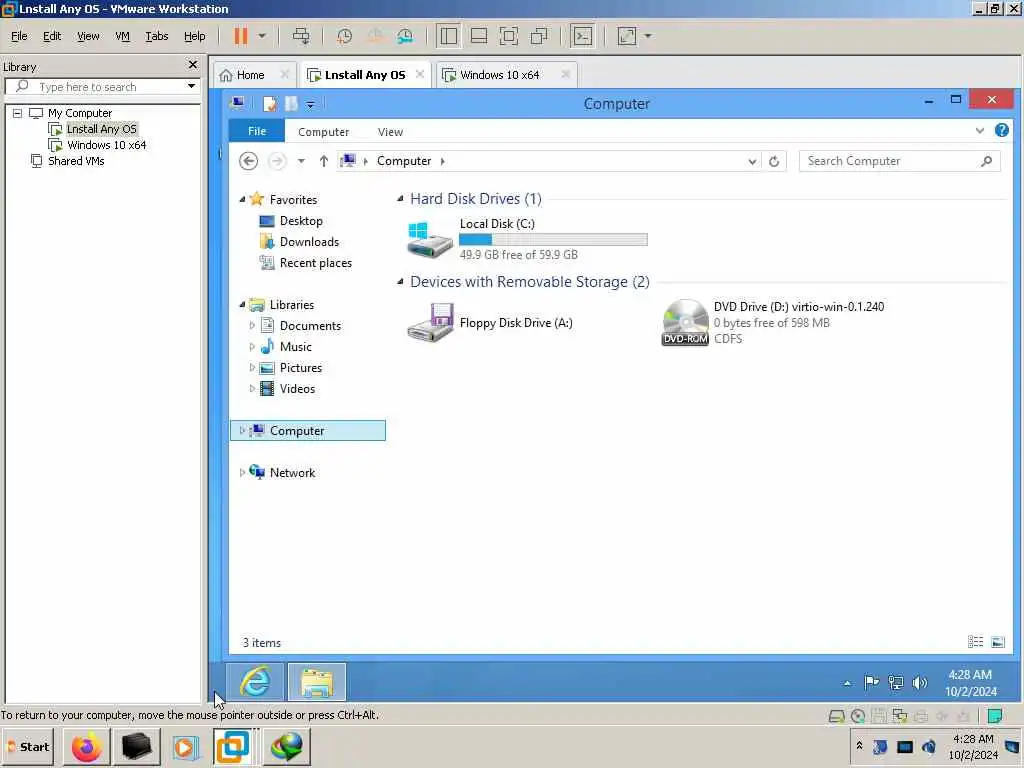
Task: Click the Local Disk C: usage bar
Action: (553, 240)
